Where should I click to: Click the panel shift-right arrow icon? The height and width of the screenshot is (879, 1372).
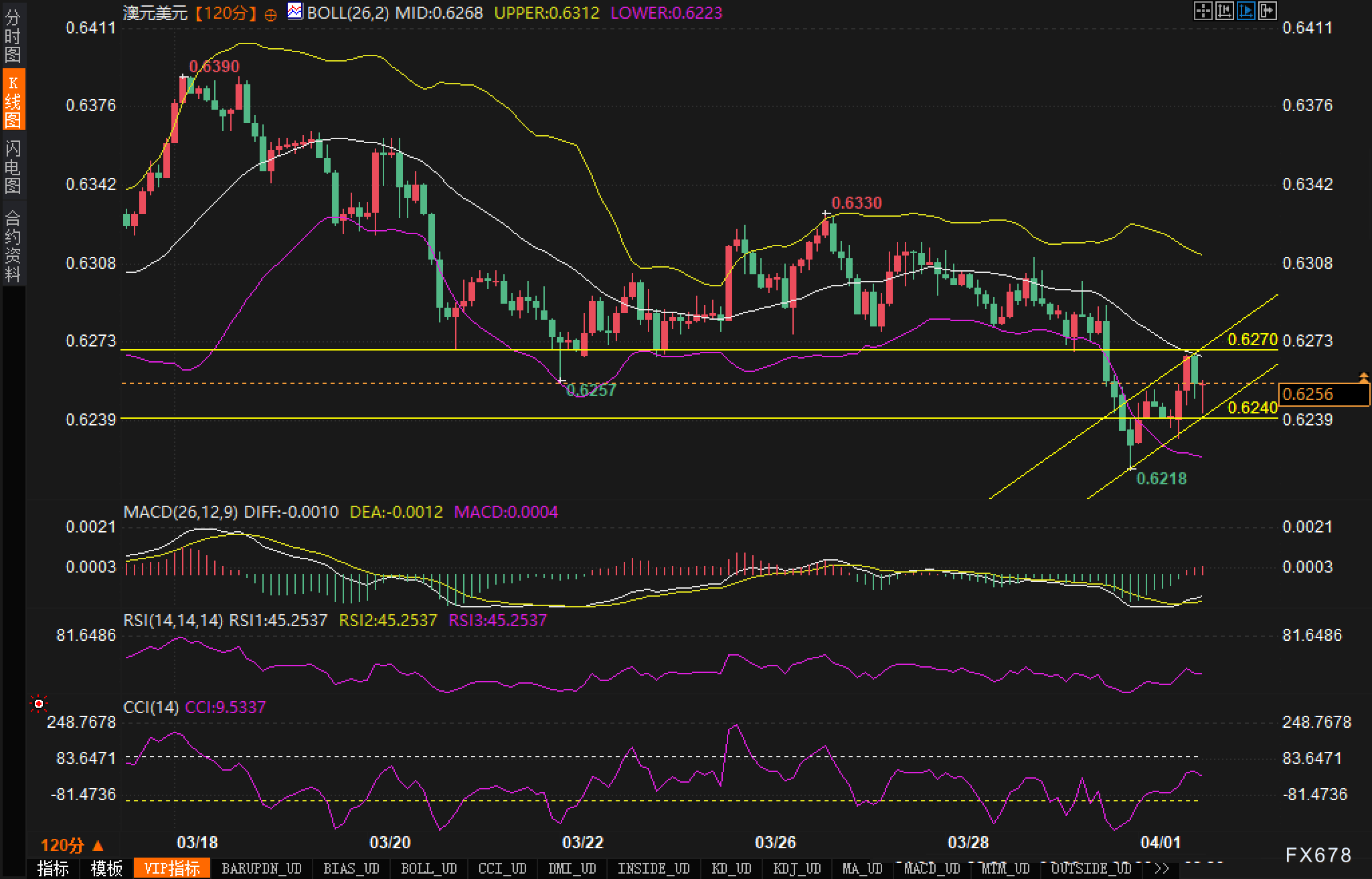(1267, 11)
